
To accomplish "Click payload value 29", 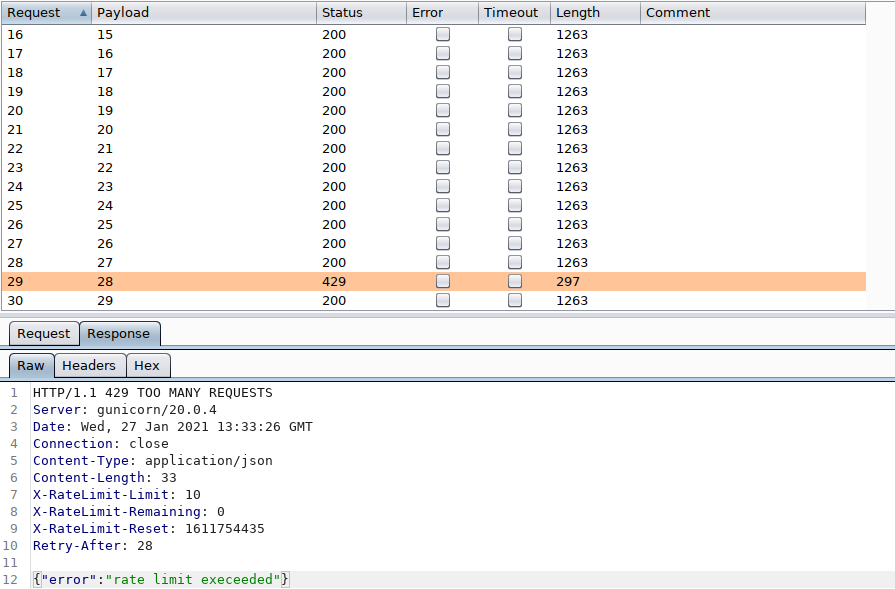I will pos(105,300).
